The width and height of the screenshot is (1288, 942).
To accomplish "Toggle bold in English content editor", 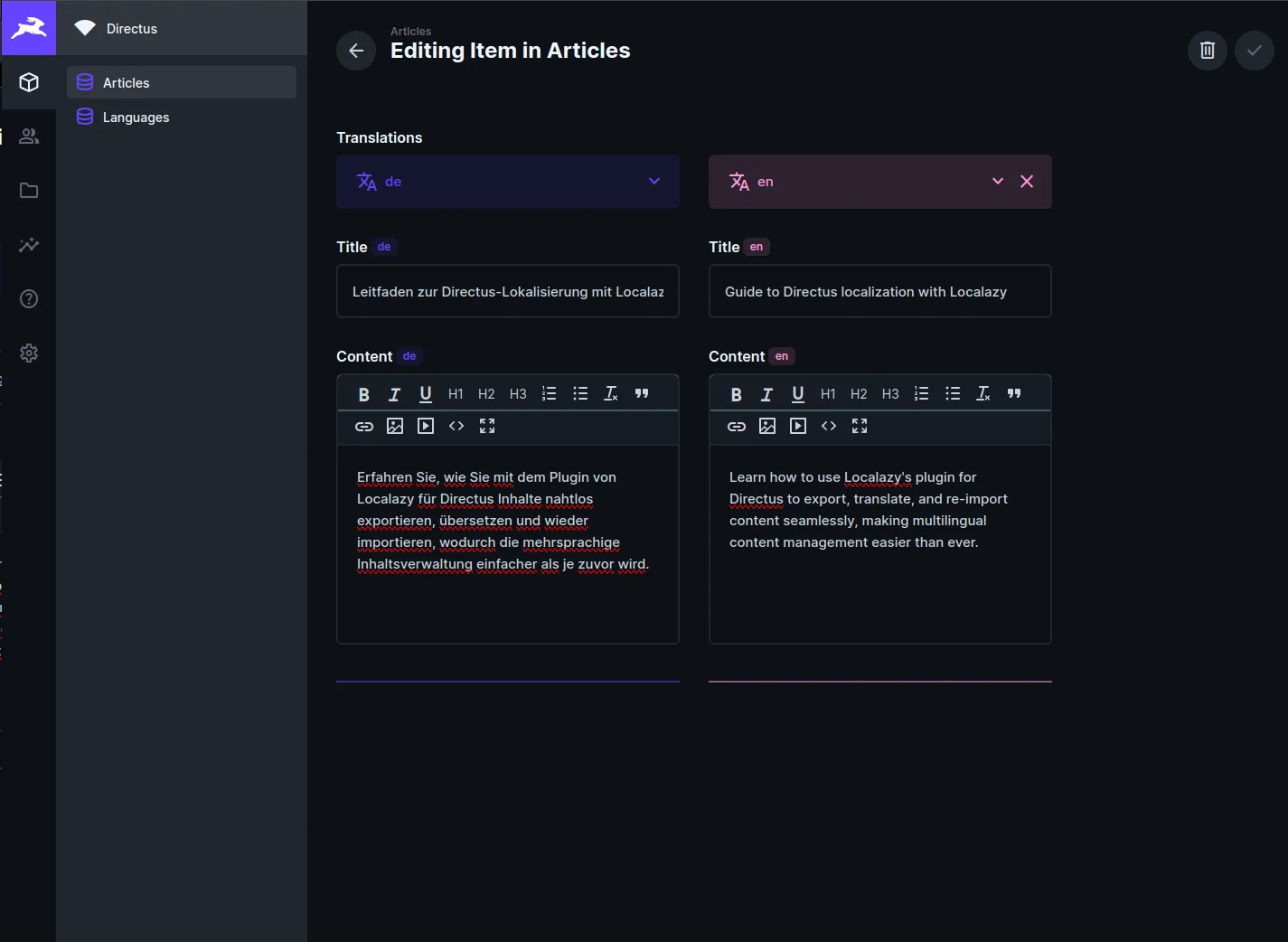I will (x=737, y=394).
